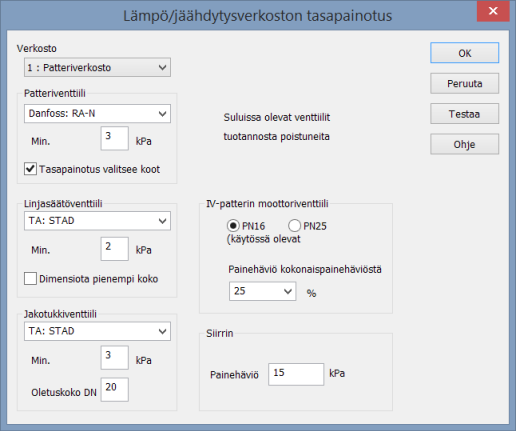
Task: Open the Patteriventtiili Danfoss RA-N dropdown
Action: click(x=97, y=114)
